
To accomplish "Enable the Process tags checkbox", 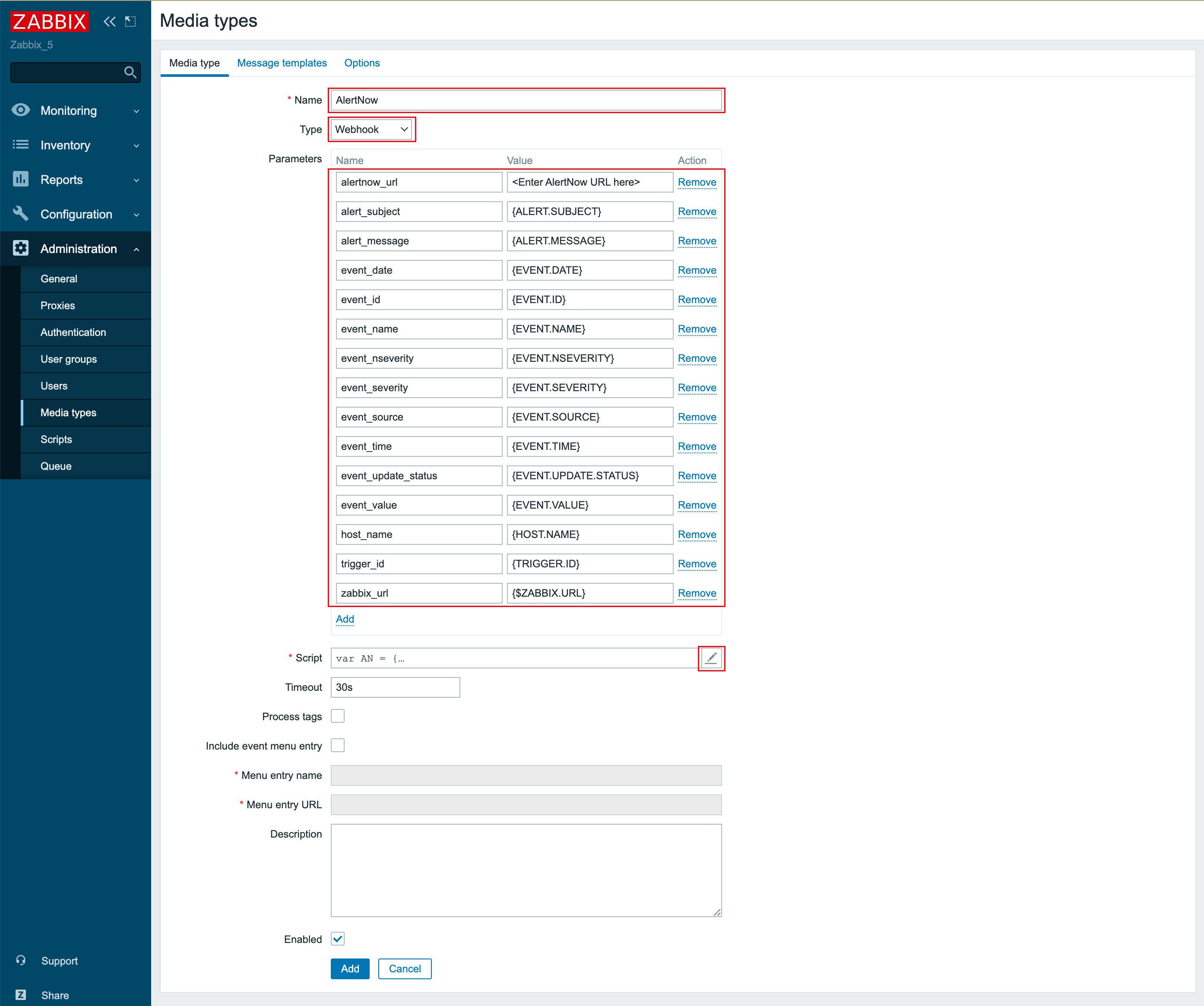I will 338,716.
